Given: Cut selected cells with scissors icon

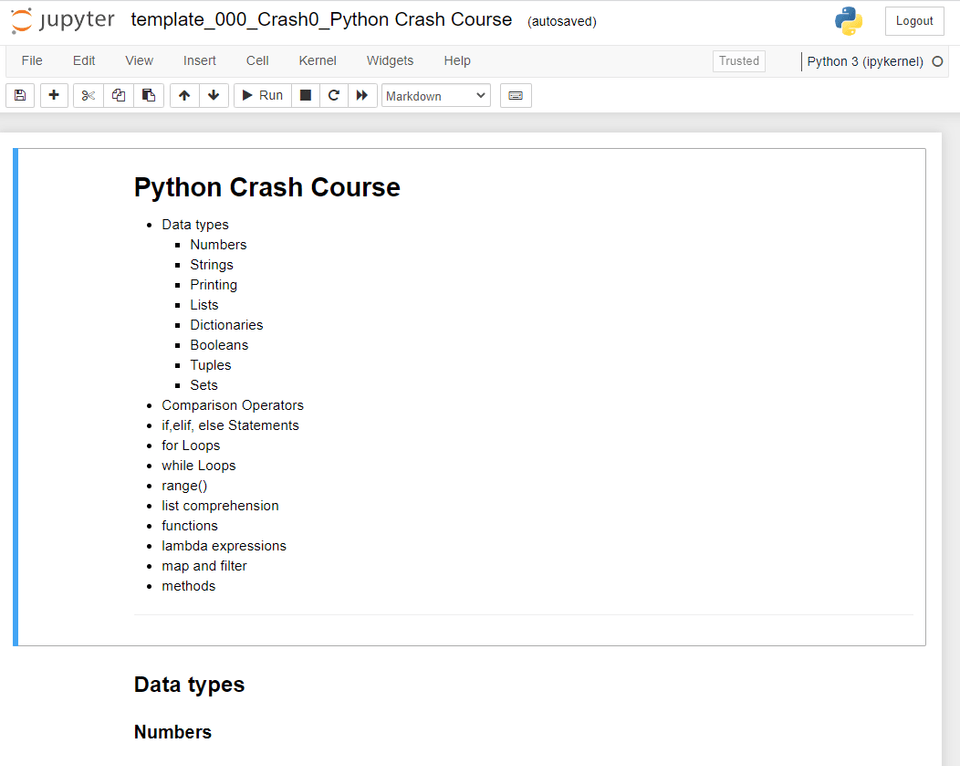Looking at the screenshot, I should (x=88, y=96).
